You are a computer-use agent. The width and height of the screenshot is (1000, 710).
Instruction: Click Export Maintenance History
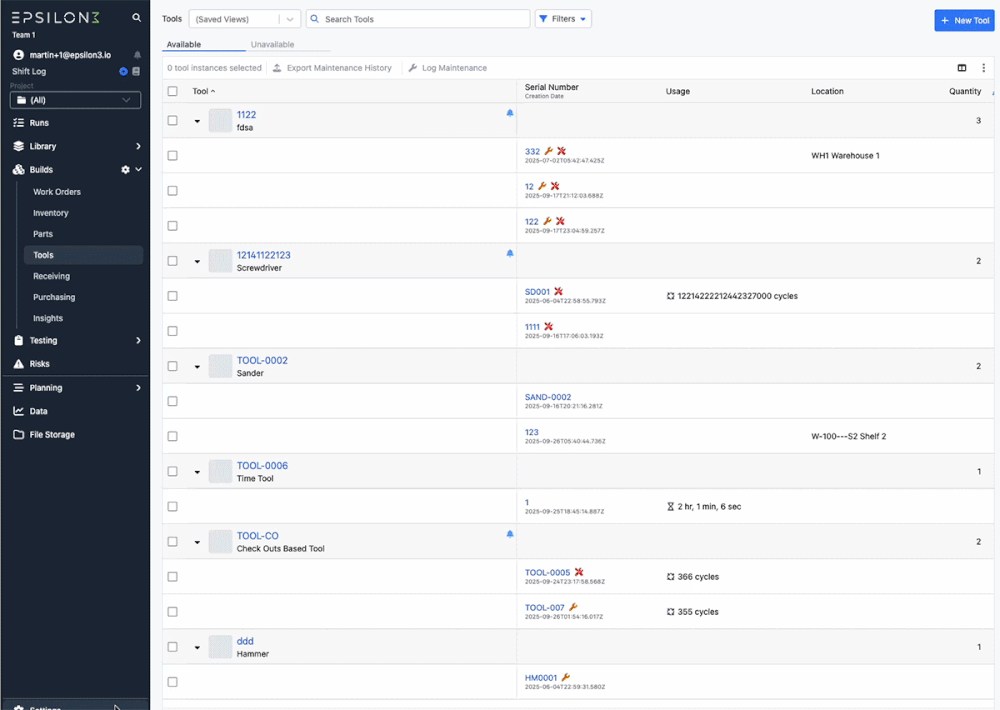(332, 68)
